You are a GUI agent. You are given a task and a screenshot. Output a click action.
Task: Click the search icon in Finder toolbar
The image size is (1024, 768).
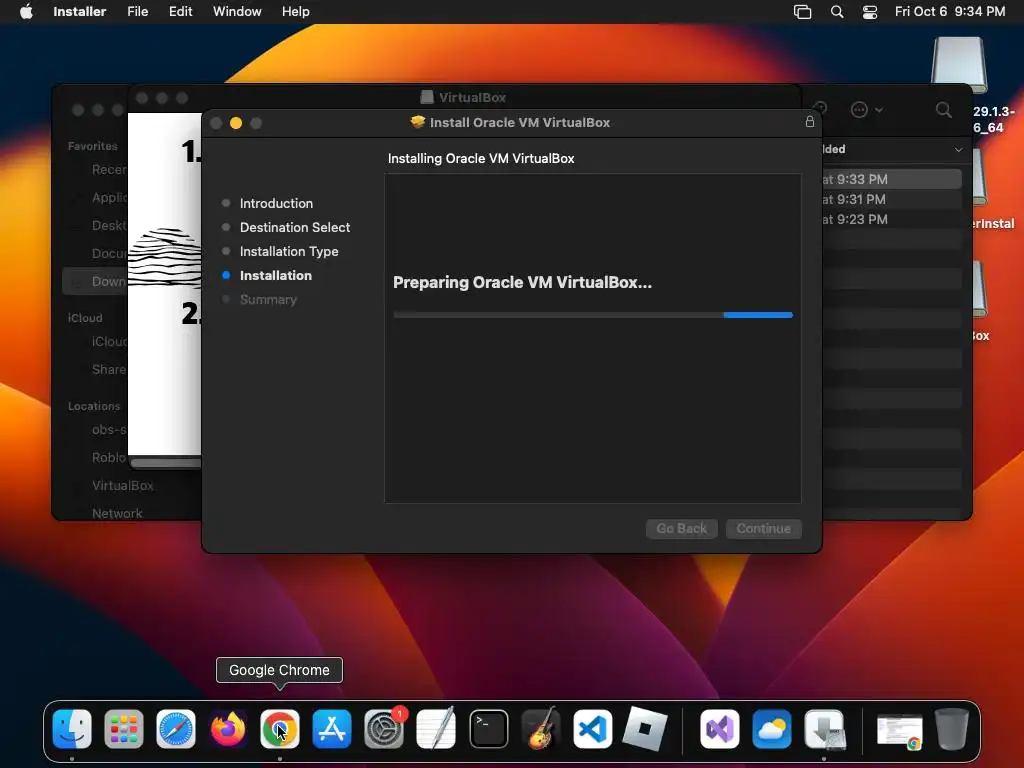point(944,110)
